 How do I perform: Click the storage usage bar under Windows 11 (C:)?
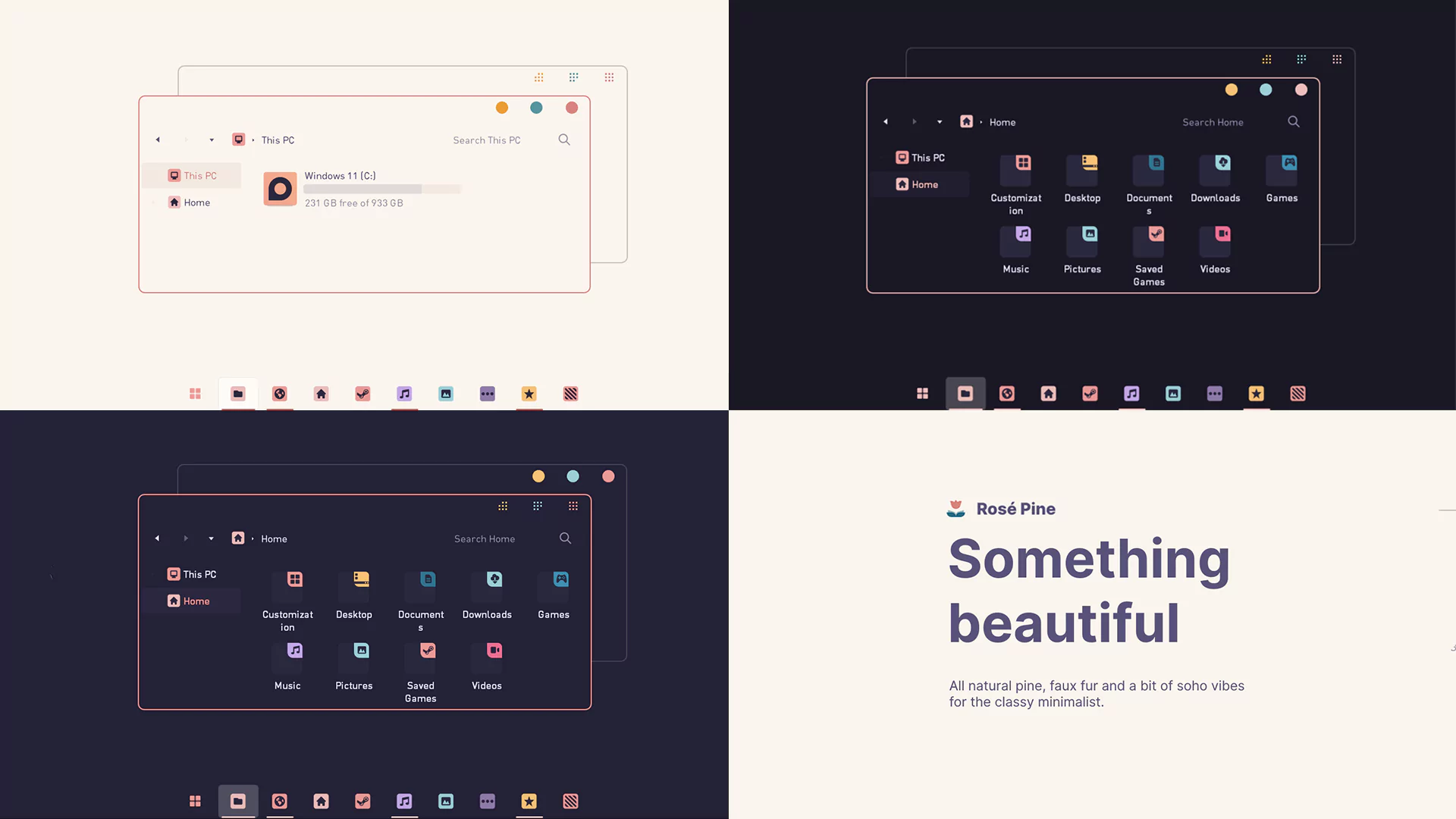coord(381,189)
